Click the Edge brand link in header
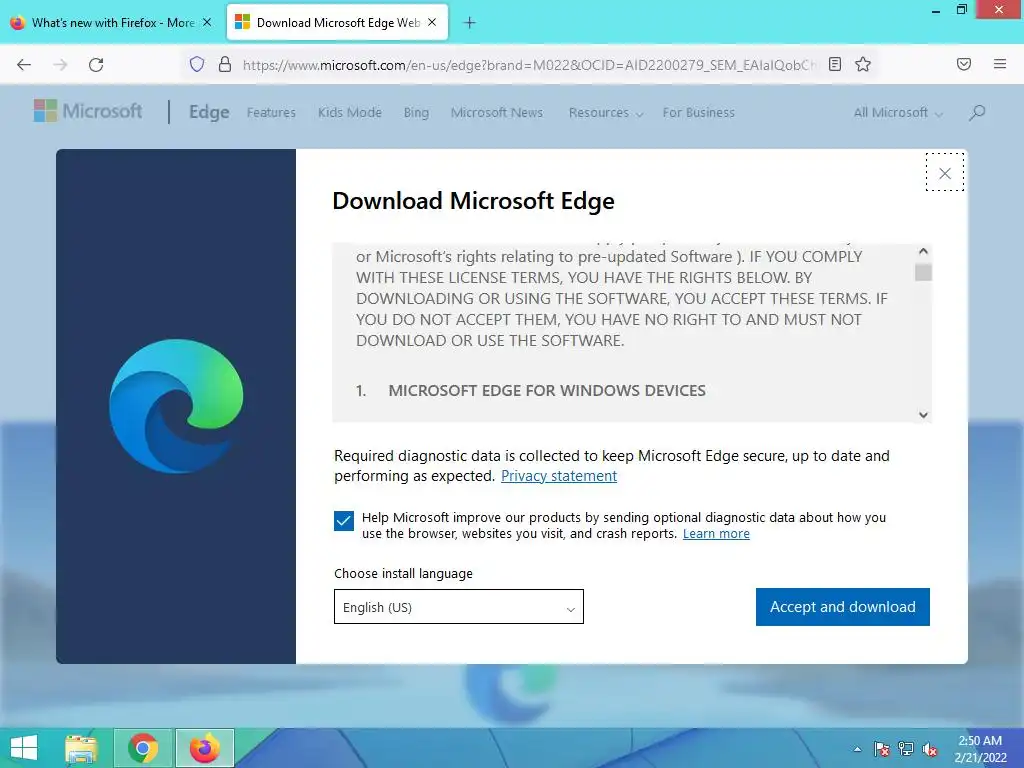Screen dimensions: 1024x768 pos(209,112)
